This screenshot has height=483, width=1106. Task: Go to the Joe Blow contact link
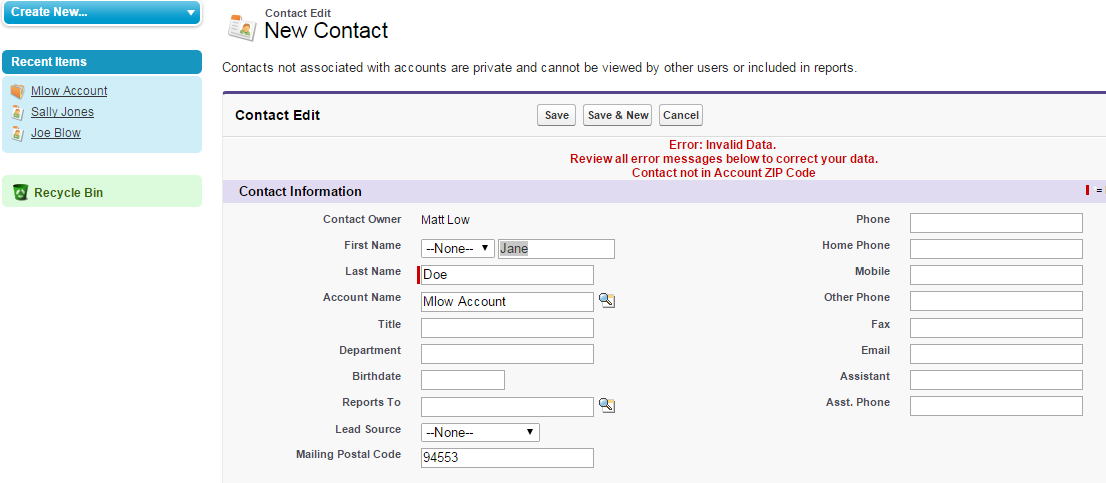pyautogui.click(x=56, y=133)
